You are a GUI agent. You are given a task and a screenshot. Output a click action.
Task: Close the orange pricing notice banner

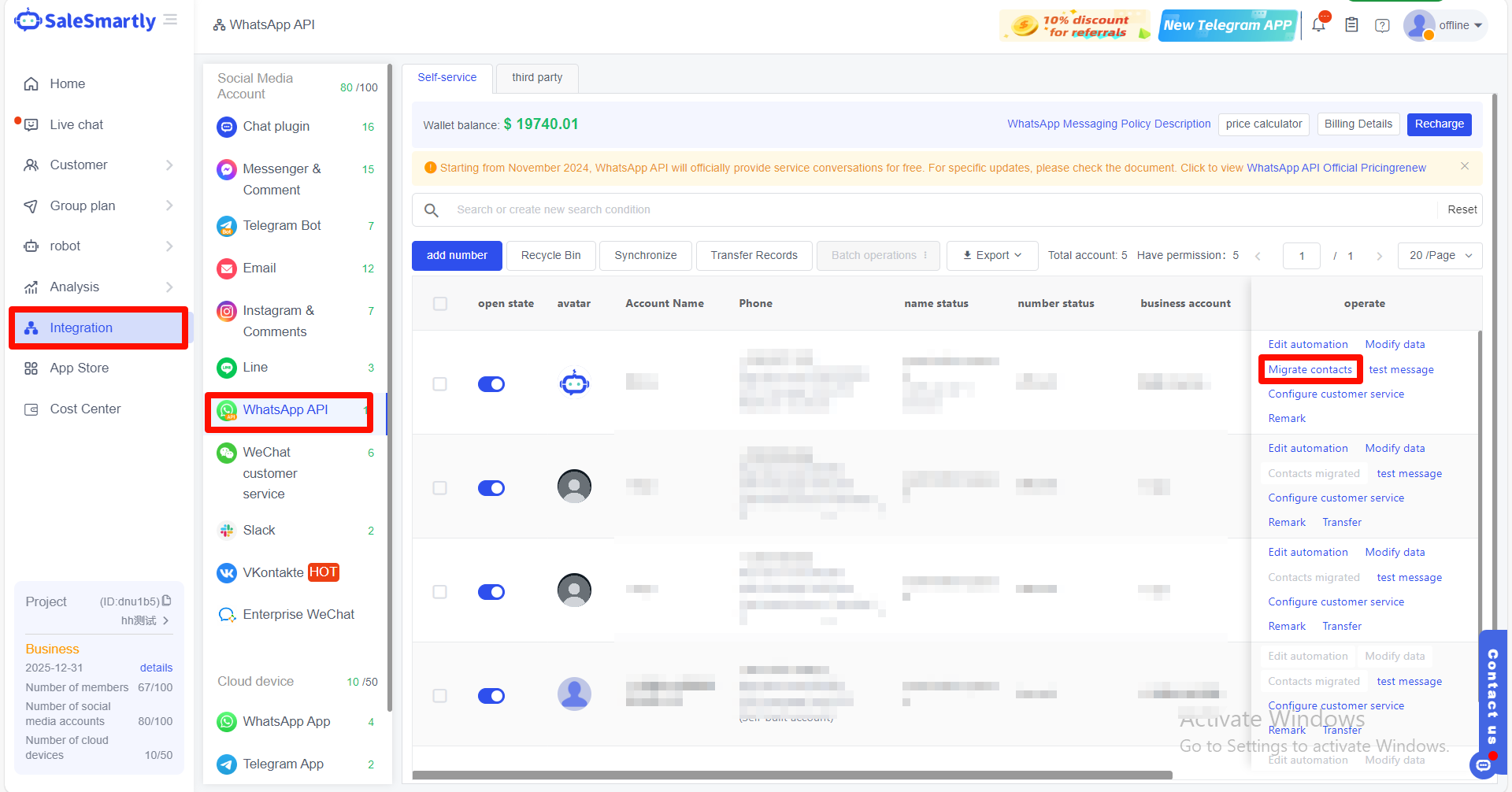click(x=1465, y=166)
